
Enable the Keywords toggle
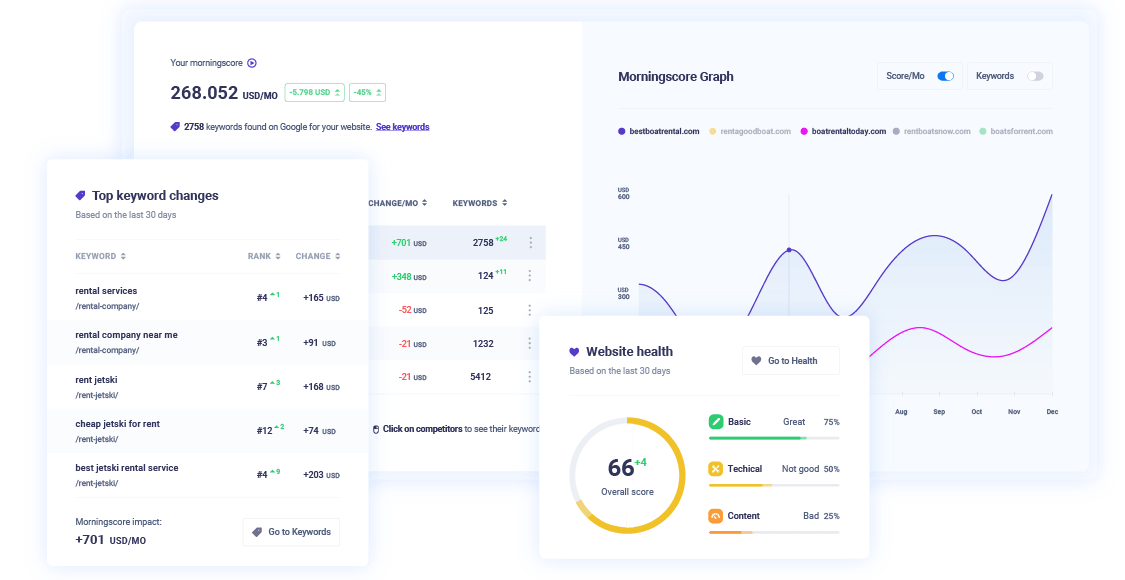click(x=1036, y=76)
